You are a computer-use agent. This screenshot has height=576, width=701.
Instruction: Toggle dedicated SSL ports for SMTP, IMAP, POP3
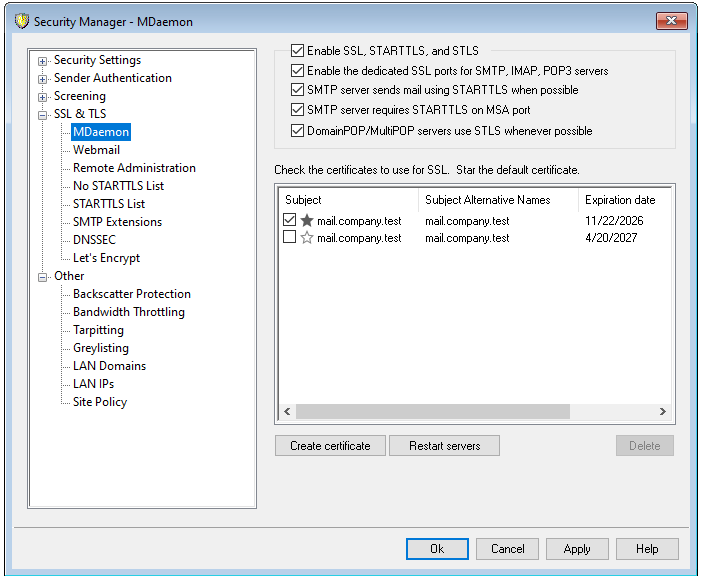coord(297,71)
